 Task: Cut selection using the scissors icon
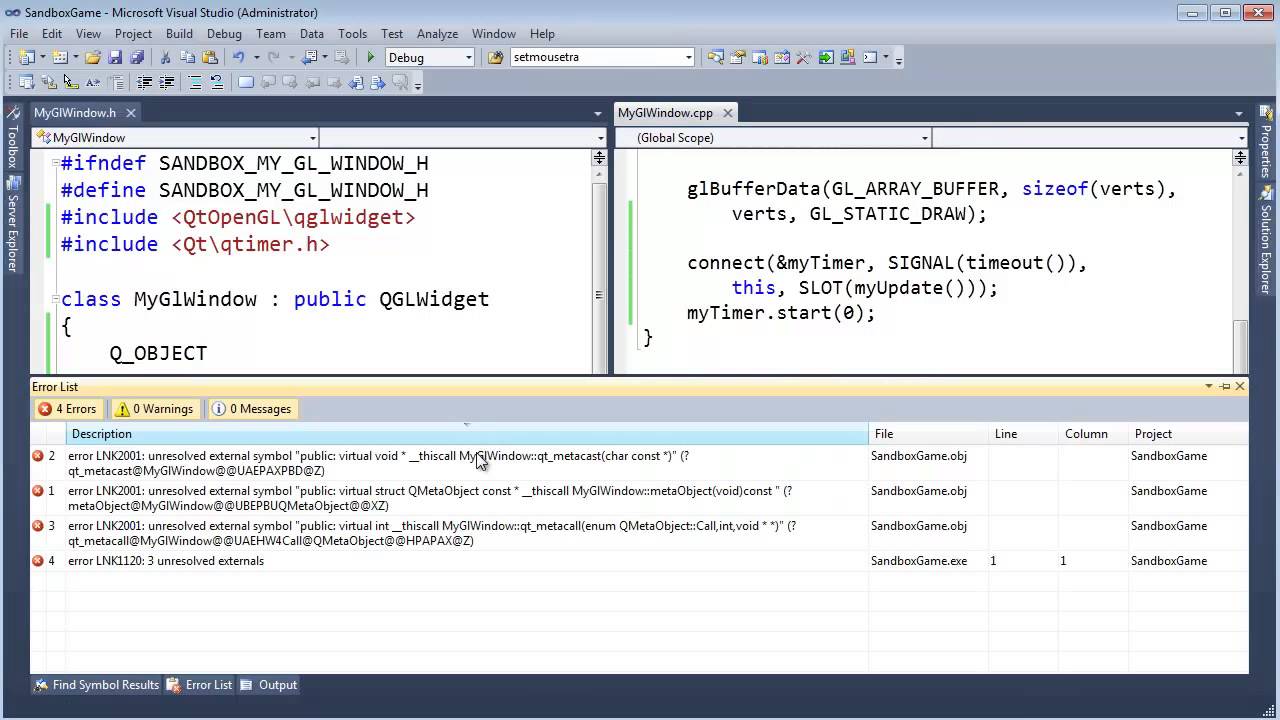tap(165, 57)
